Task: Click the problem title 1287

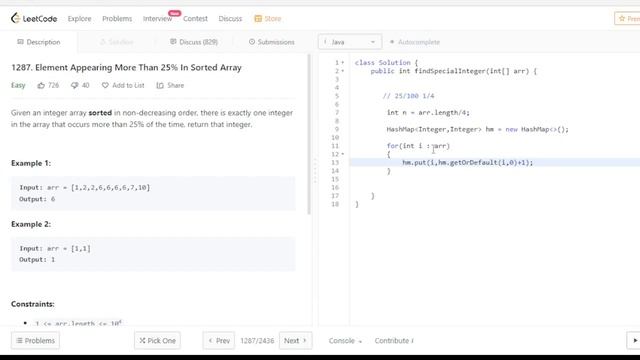Action: click(x=126, y=67)
